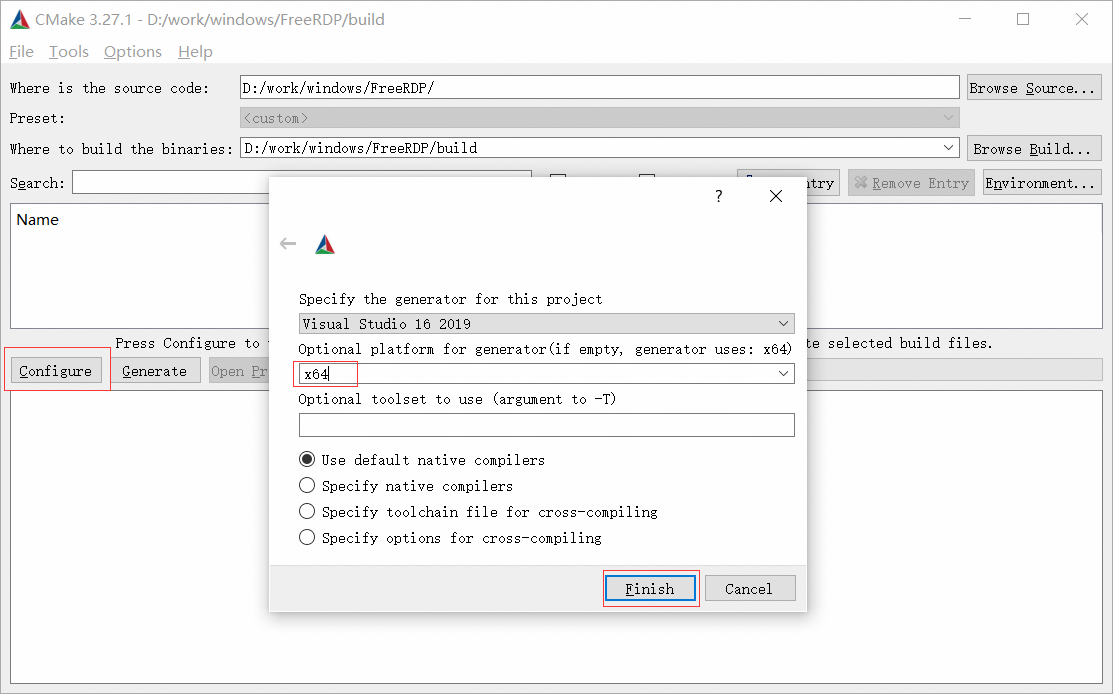
Task: Open the generator dropdown arrow
Action: point(783,323)
